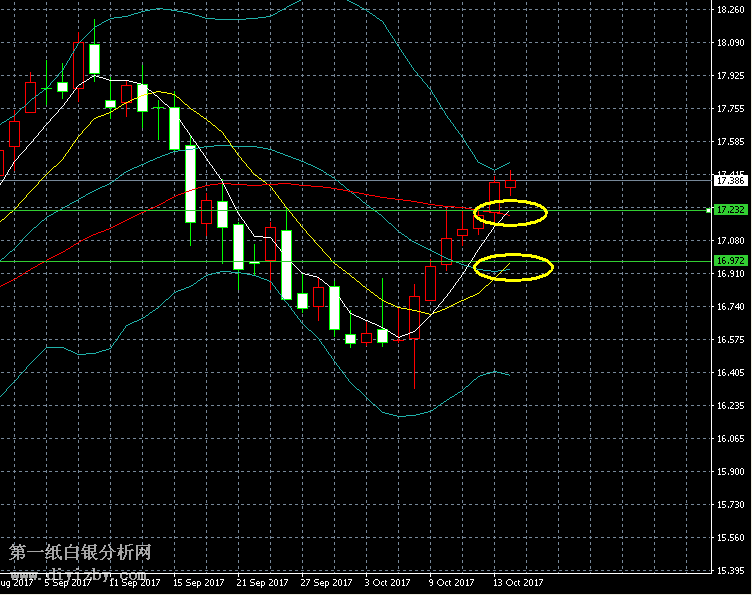Image resolution: width=753 pixels, height=595 pixels.
Task: Select the green 17.232 price level tag
Action: tap(730, 210)
